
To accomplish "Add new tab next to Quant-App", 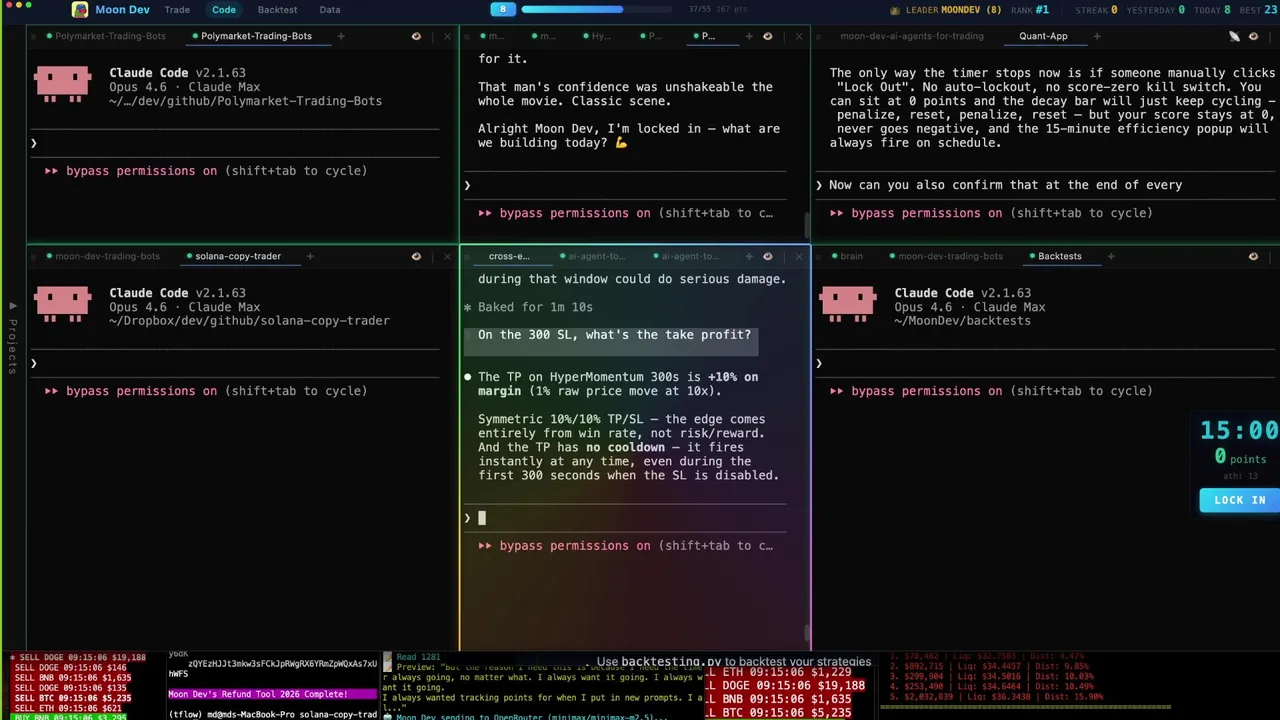I will click(1096, 36).
